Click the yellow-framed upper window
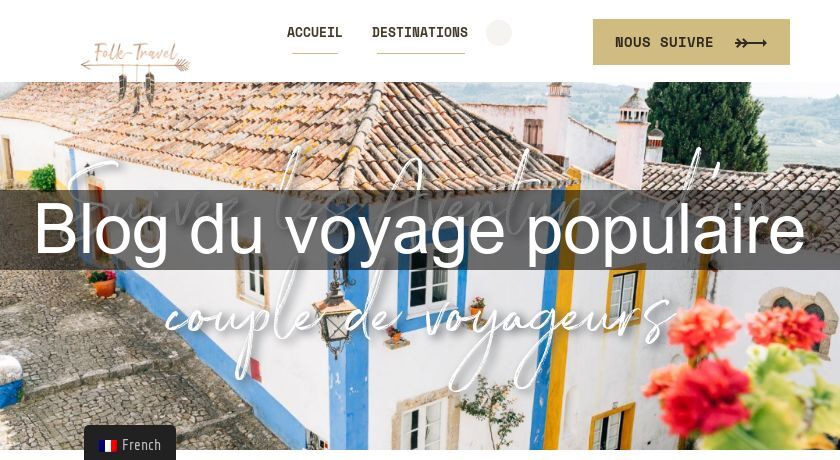The image size is (840, 460). [x=624, y=297]
